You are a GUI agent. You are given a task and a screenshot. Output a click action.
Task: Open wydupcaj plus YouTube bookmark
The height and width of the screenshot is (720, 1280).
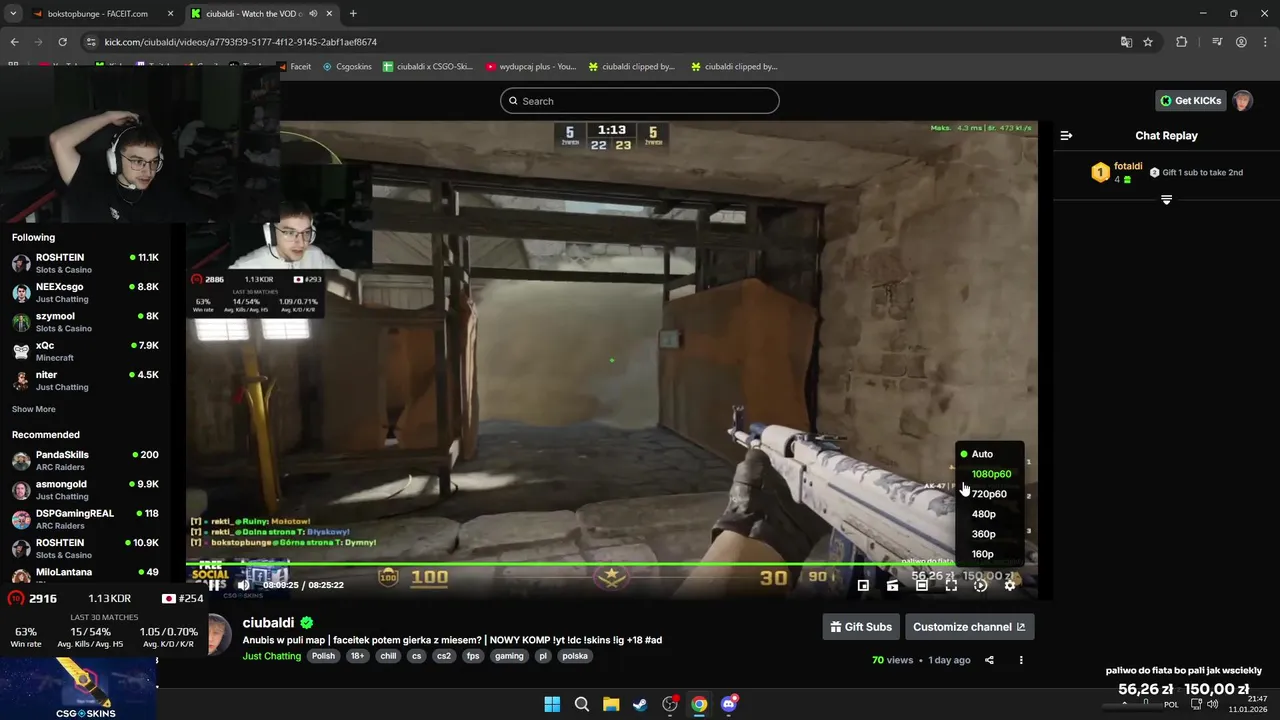coord(531,67)
